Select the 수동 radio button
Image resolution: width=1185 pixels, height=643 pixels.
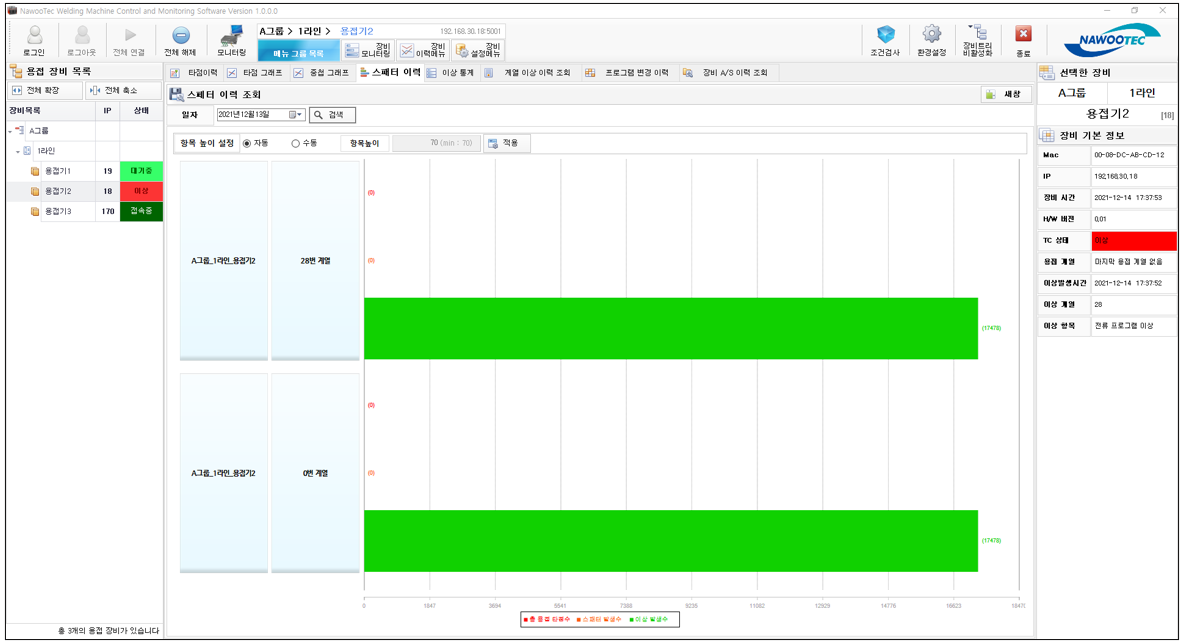295,144
